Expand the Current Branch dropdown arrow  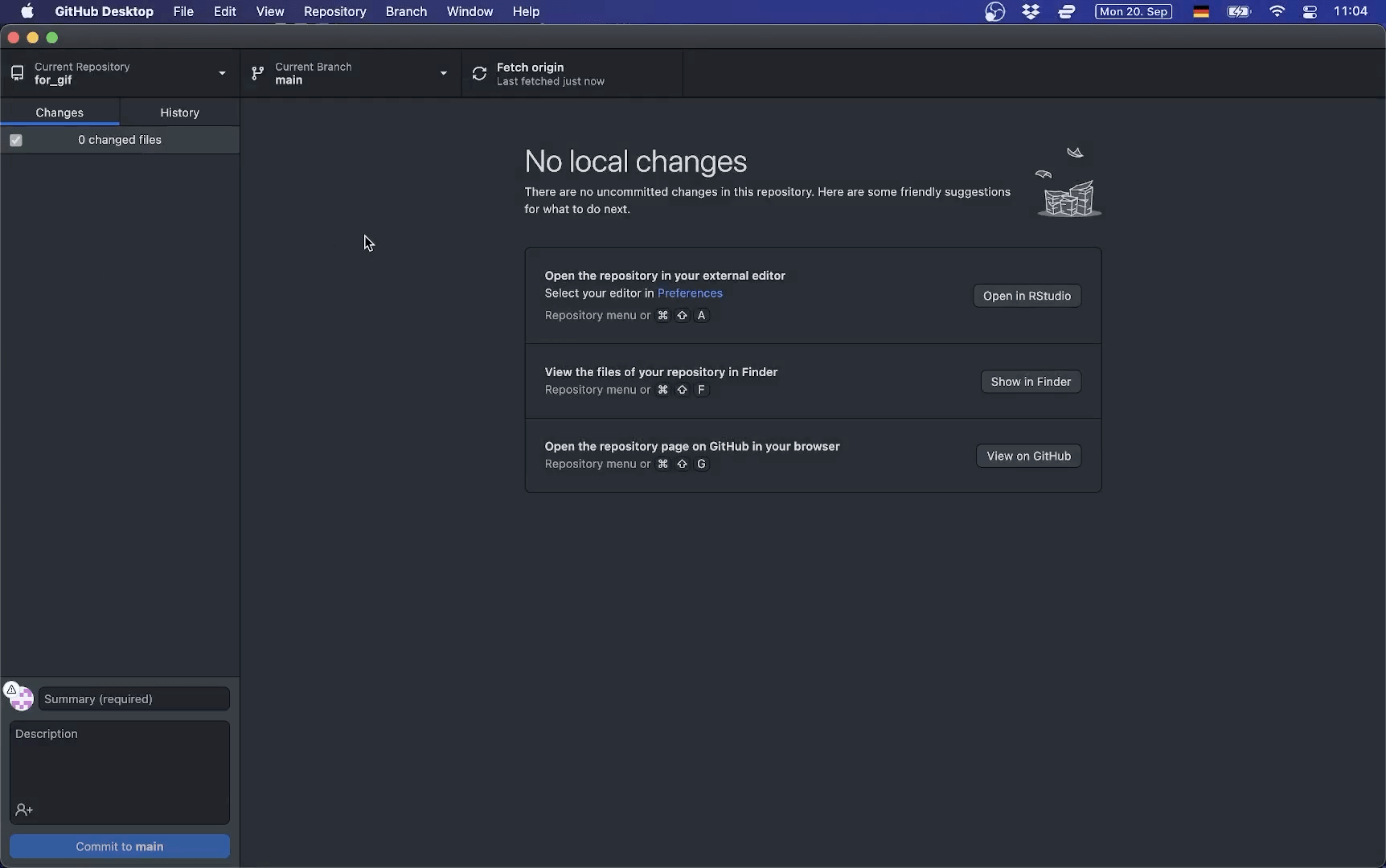coord(443,74)
